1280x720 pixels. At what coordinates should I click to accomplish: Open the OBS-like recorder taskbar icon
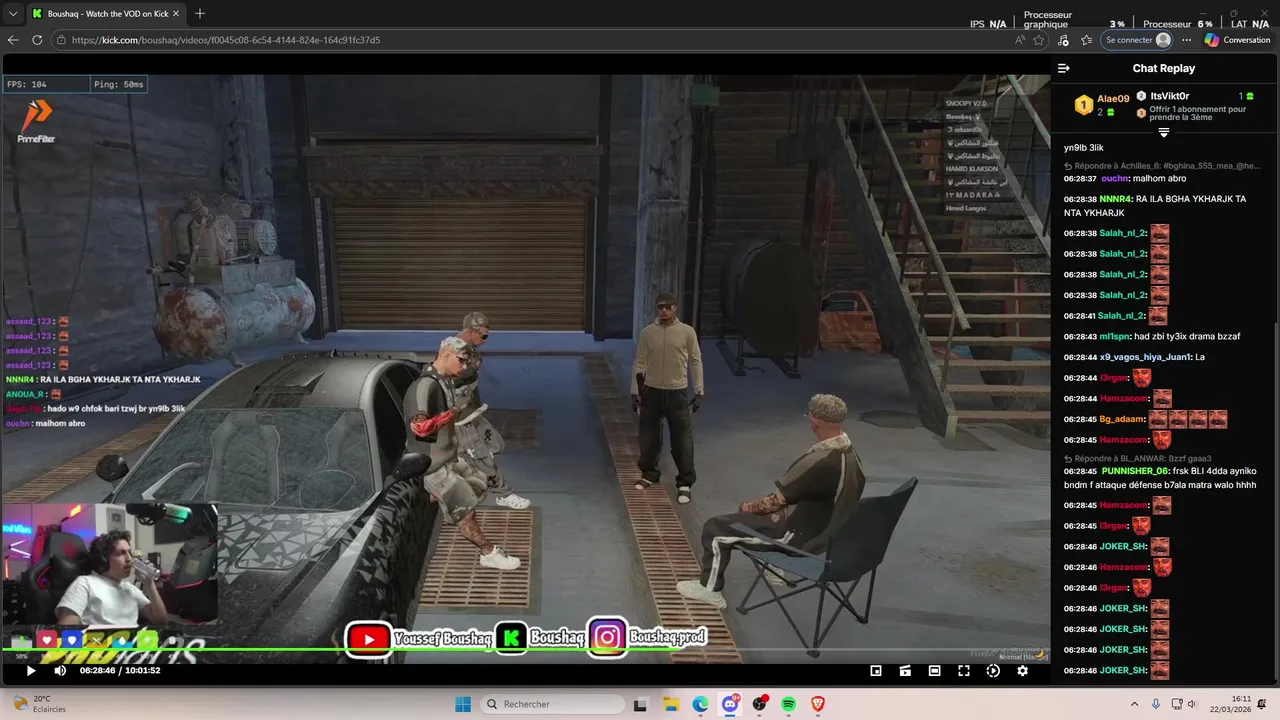point(759,704)
